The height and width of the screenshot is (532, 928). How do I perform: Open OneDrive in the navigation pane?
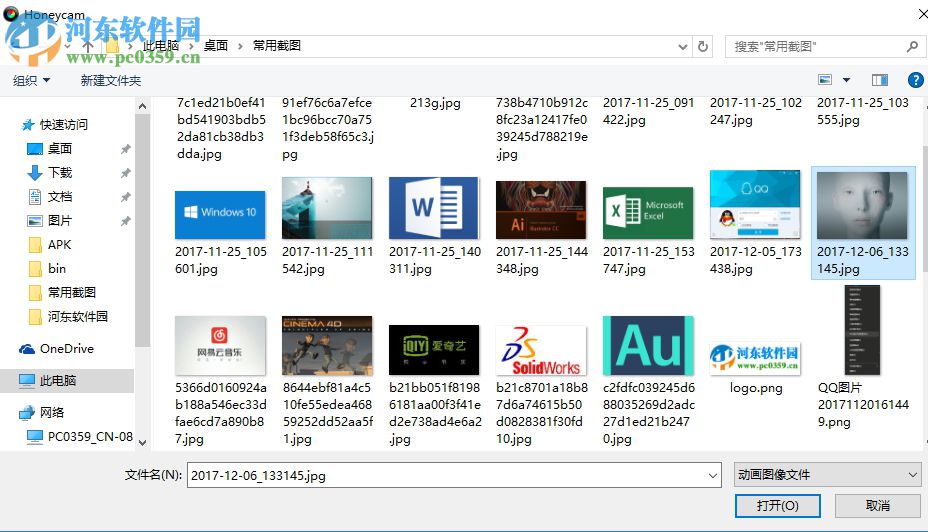[x=66, y=349]
